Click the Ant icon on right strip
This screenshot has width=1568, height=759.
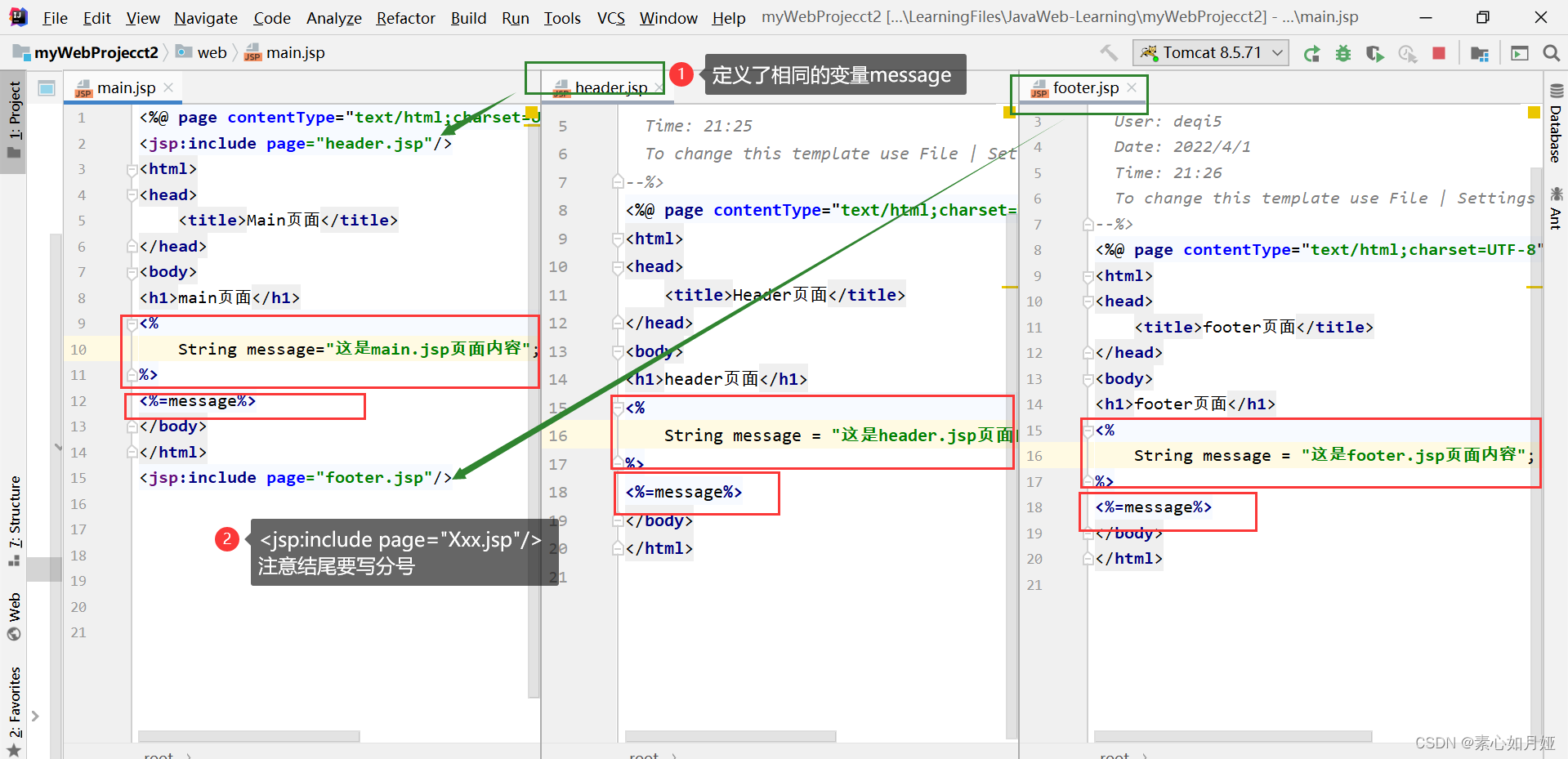(1557, 194)
